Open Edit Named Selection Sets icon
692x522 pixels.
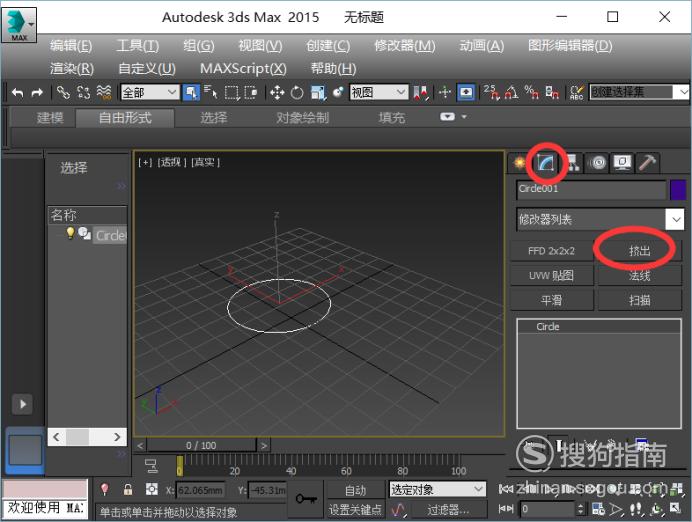577,92
